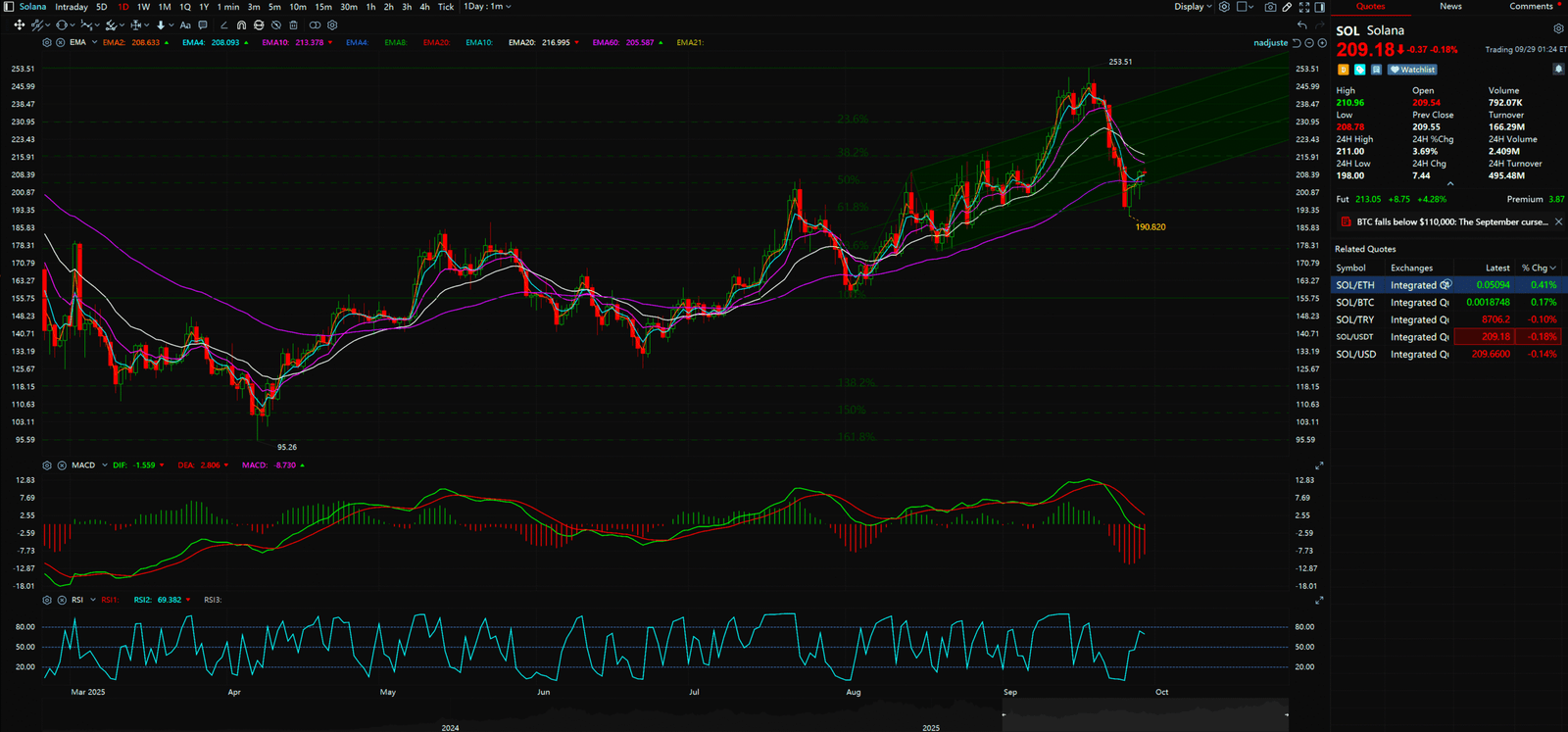Expand the 1Day : 1m interval dropdown

point(487,7)
